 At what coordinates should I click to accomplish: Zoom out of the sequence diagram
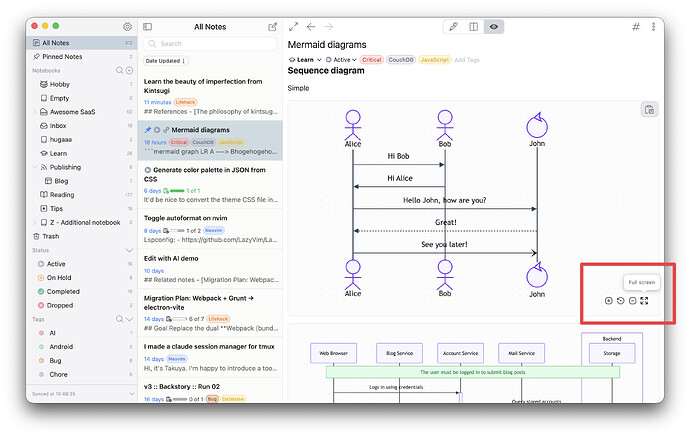(632, 300)
